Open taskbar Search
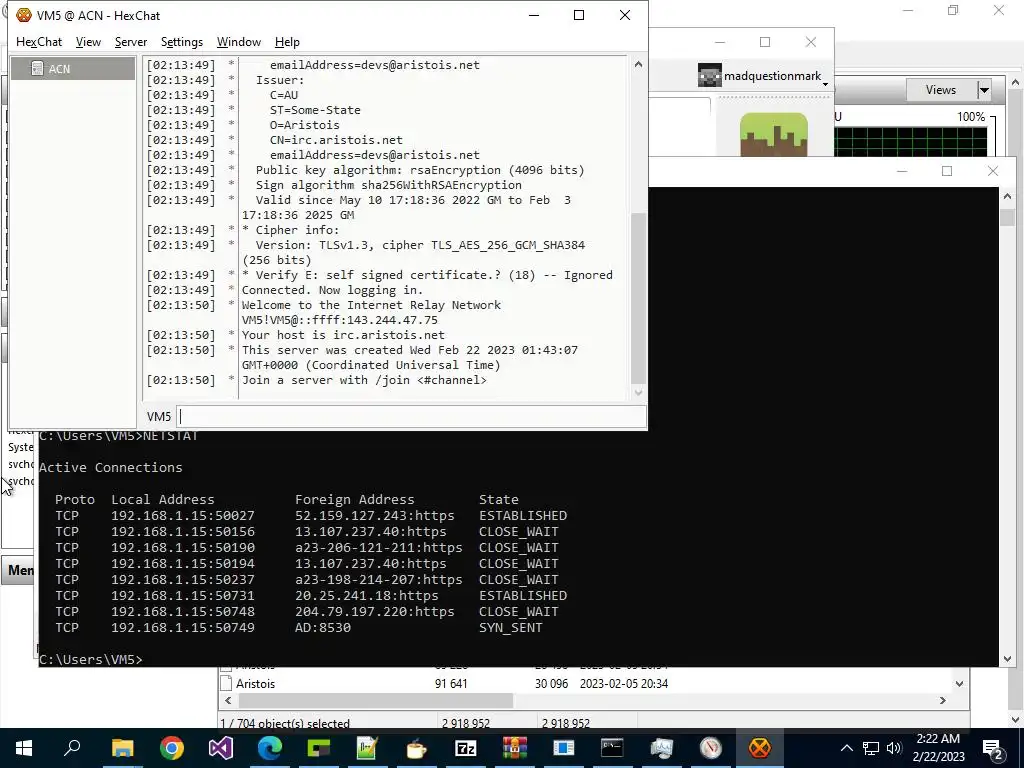This screenshot has width=1024, height=768. [x=72, y=748]
